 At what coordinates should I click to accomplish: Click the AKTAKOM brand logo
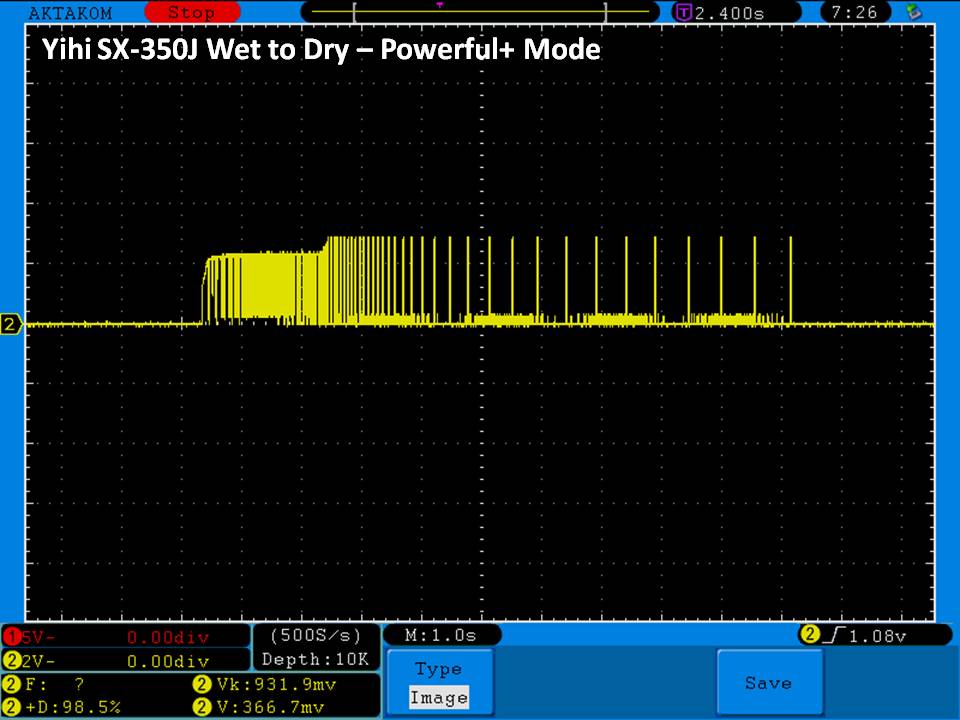[x=70, y=13]
